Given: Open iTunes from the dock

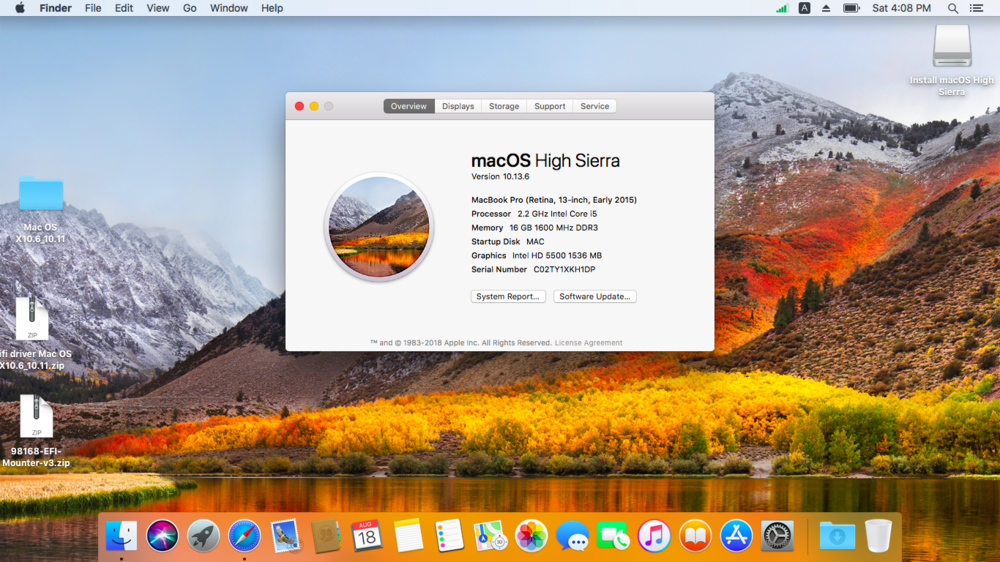Looking at the screenshot, I should [x=654, y=536].
